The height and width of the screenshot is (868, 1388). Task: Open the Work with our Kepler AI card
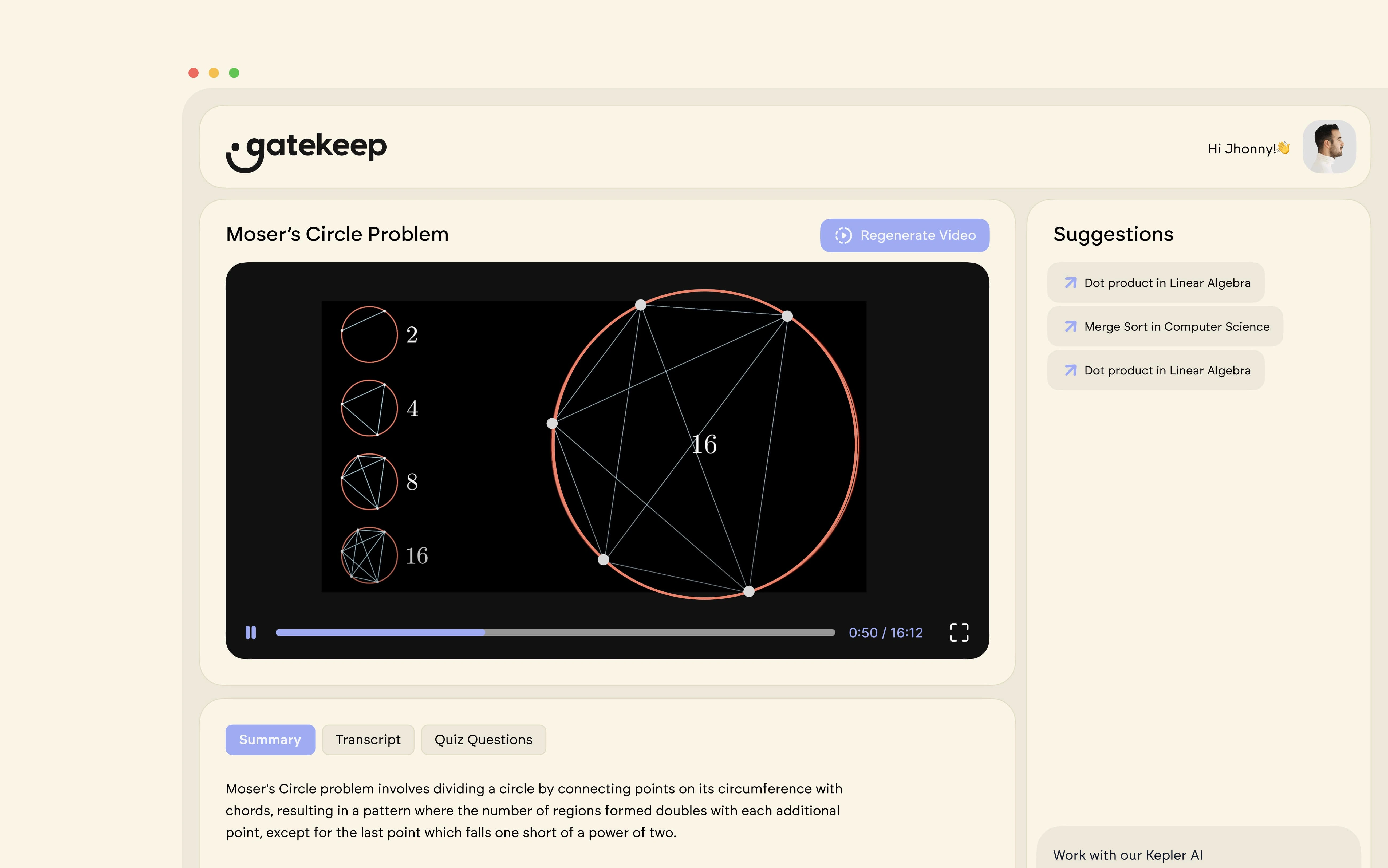pos(1197,853)
